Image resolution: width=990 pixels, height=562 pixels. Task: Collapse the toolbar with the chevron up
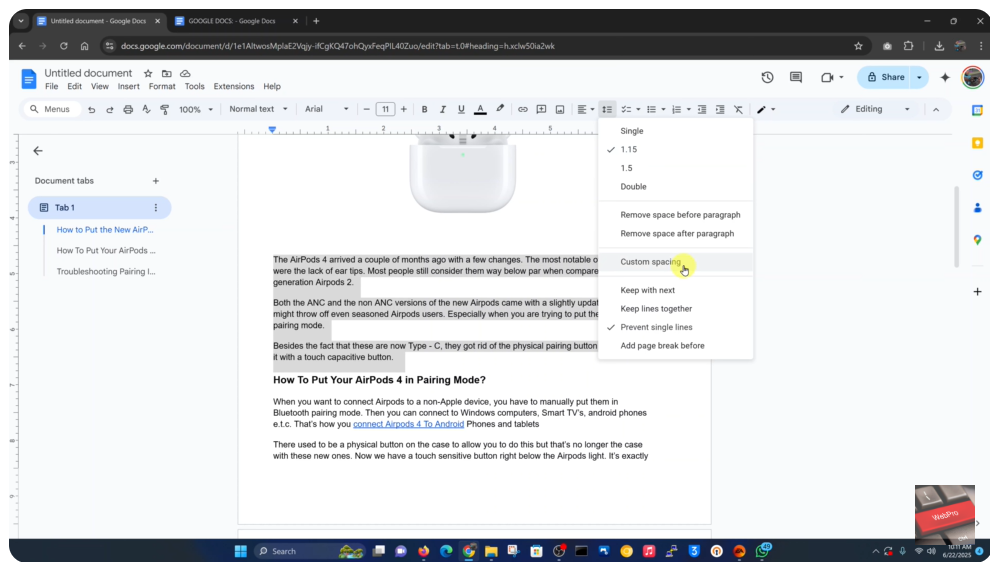[x=936, y=109]
